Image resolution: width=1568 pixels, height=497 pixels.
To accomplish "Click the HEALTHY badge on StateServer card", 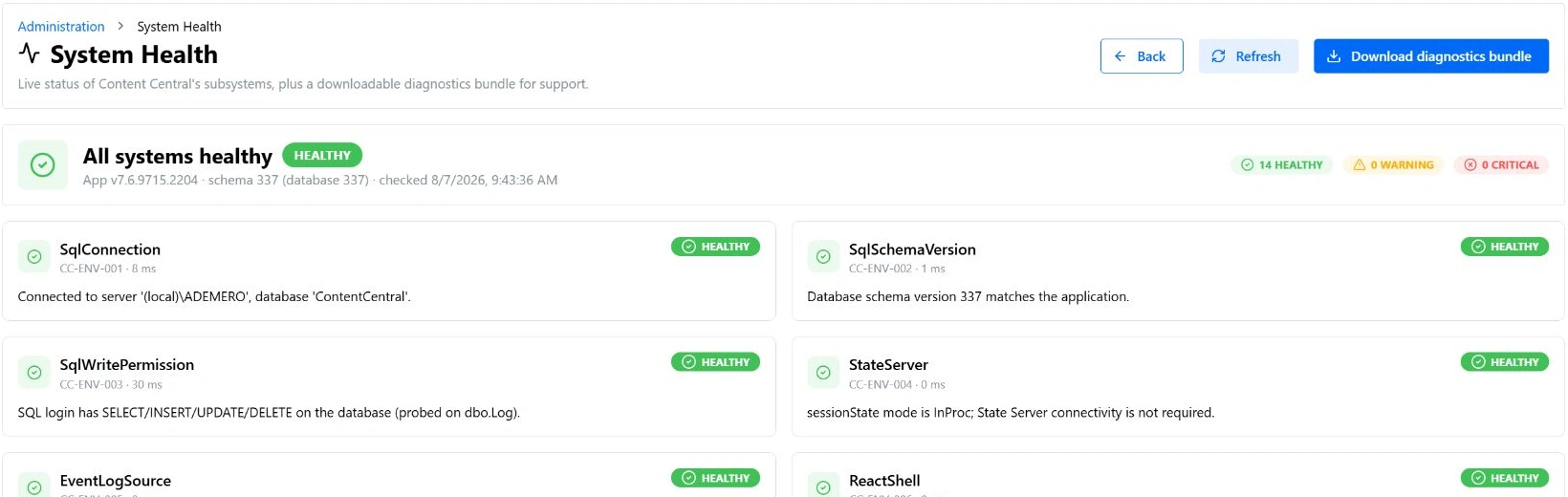I will 1505,362.
